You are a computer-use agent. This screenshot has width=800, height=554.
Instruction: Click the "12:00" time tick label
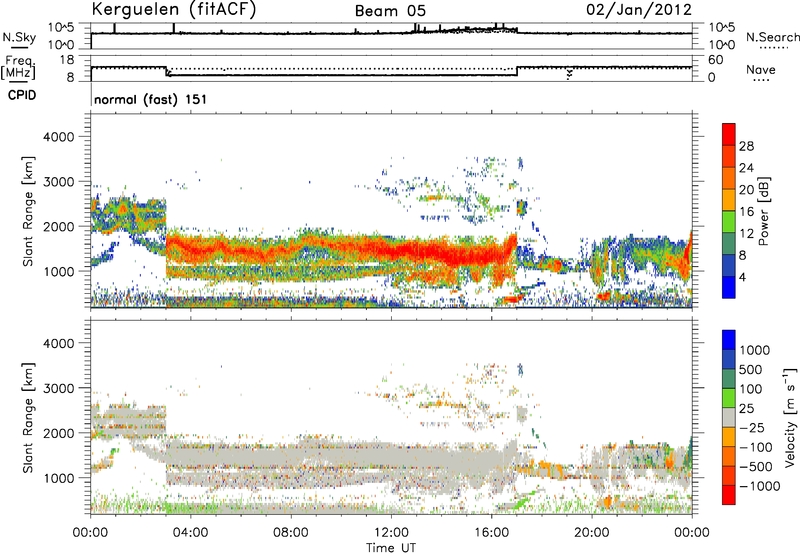391,533
